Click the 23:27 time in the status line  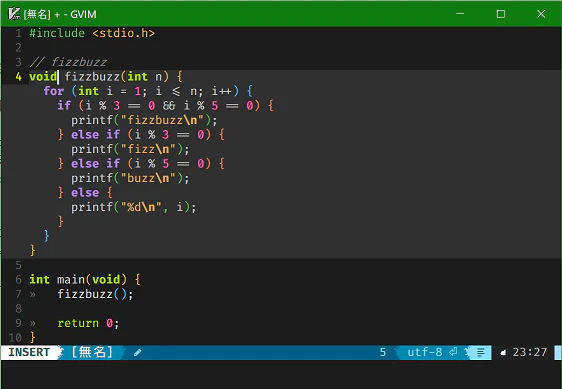[x=530, y=352]
